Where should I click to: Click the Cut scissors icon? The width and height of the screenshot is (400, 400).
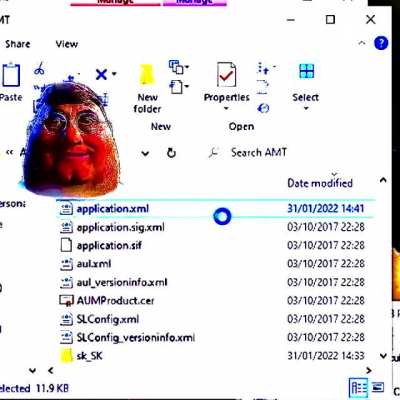coord(39,68)
